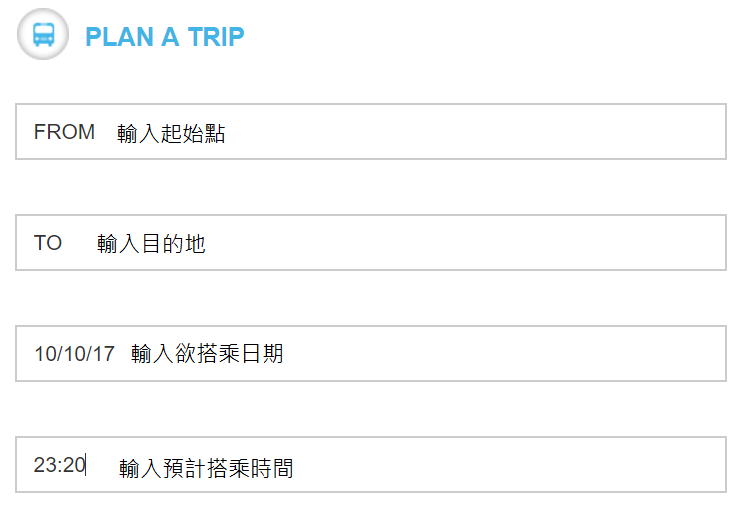This screenshot has width=749, height=511.
Task: Click the TO label text
Action: 48,243
